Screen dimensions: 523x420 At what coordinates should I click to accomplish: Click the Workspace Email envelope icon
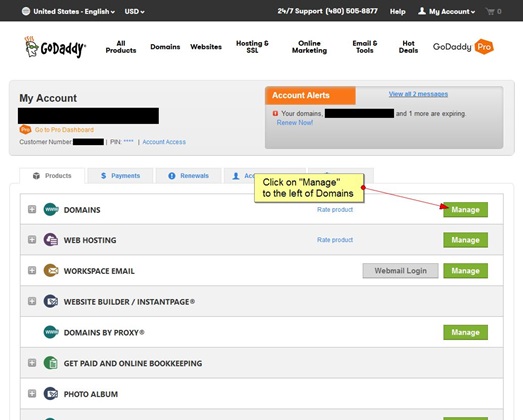pyautogui.click(x=51, y=271)
